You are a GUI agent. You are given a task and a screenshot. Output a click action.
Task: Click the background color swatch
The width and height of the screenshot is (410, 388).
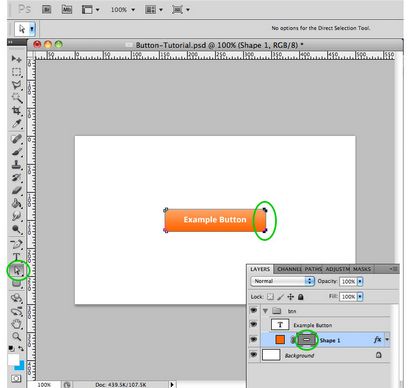(x=21, y=366)
